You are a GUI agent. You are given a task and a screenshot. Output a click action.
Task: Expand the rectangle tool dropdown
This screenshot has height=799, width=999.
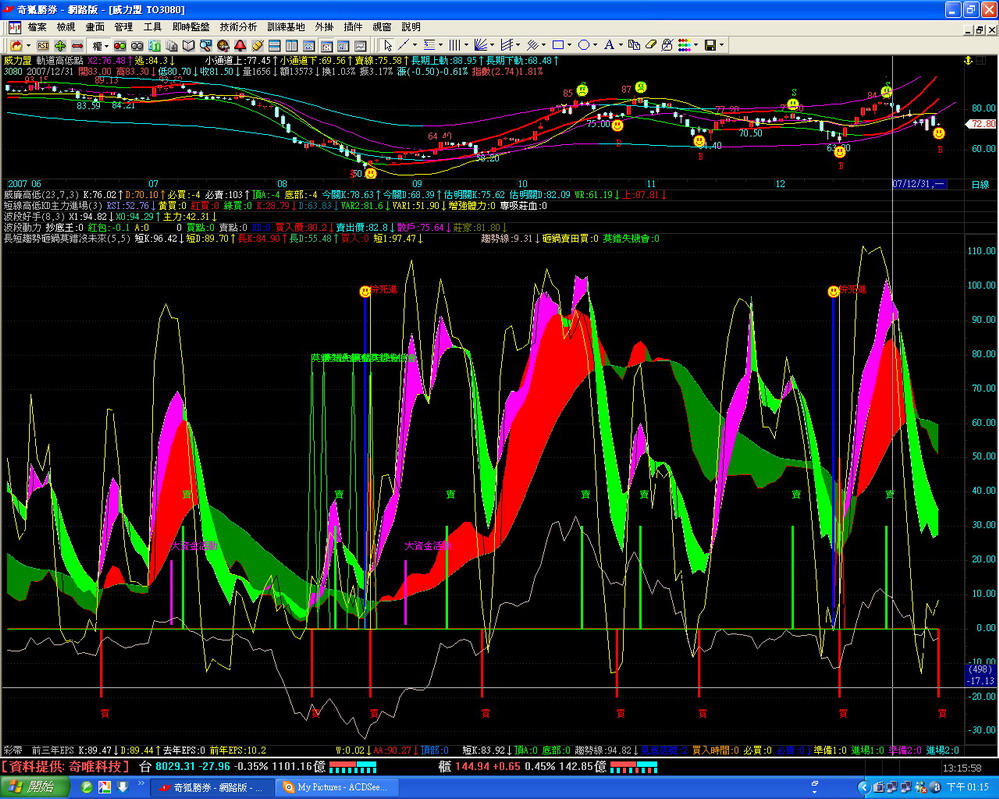(x=569, y=45)
